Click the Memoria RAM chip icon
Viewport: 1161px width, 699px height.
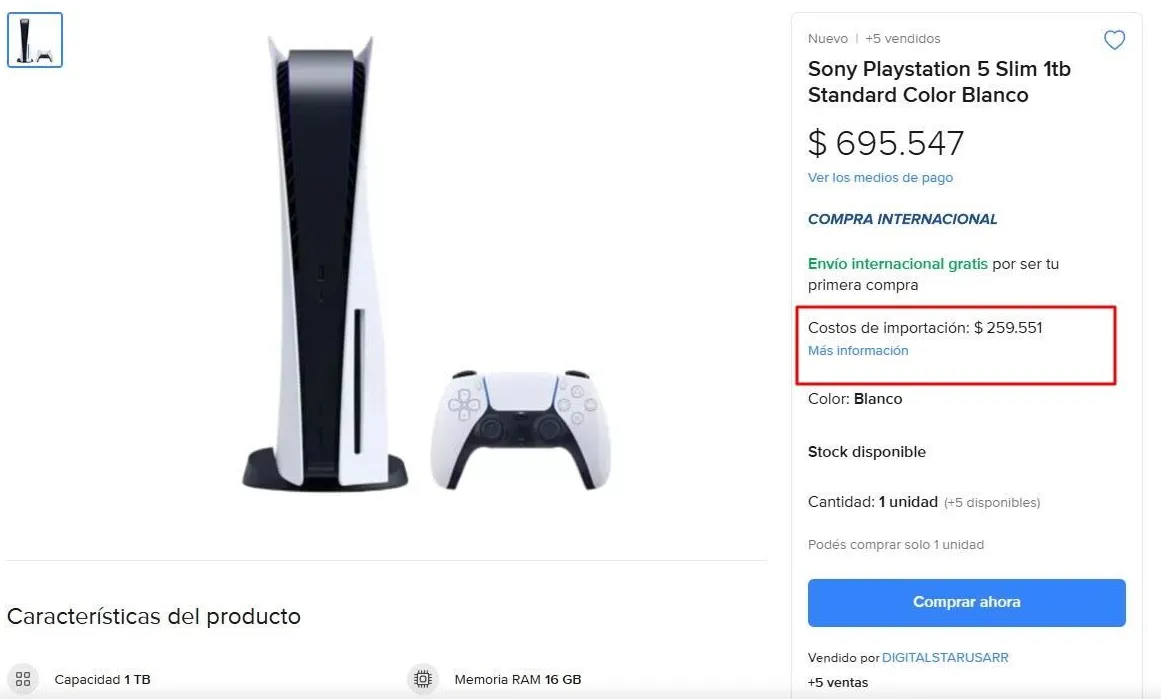click(422, 679)
